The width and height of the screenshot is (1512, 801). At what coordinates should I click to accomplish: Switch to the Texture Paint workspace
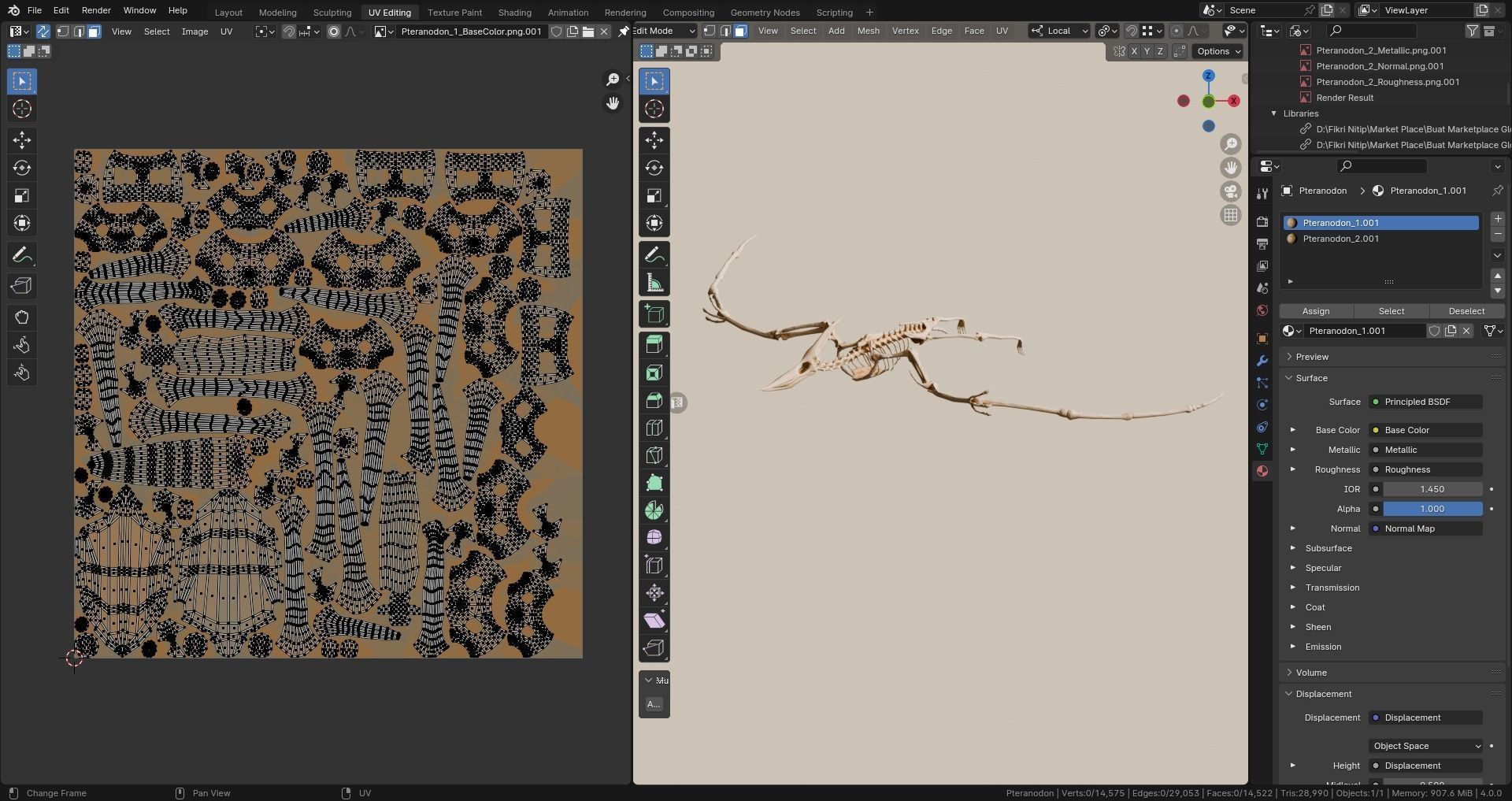[454, 13]
